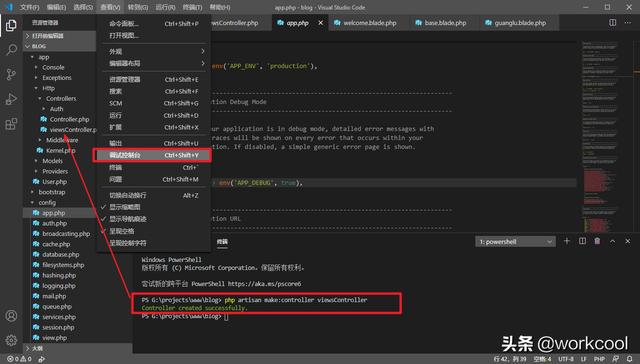This screenshot has height=364, width=640.
Task: Click the VS Code logo in title bar
Action: 9,7
